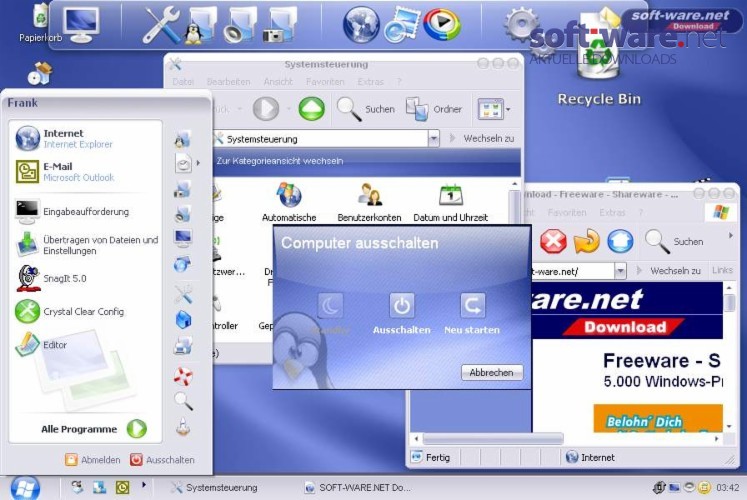Open the camera folder dock icon
Viewport: 747px width, 500px height.
[280, 26]
